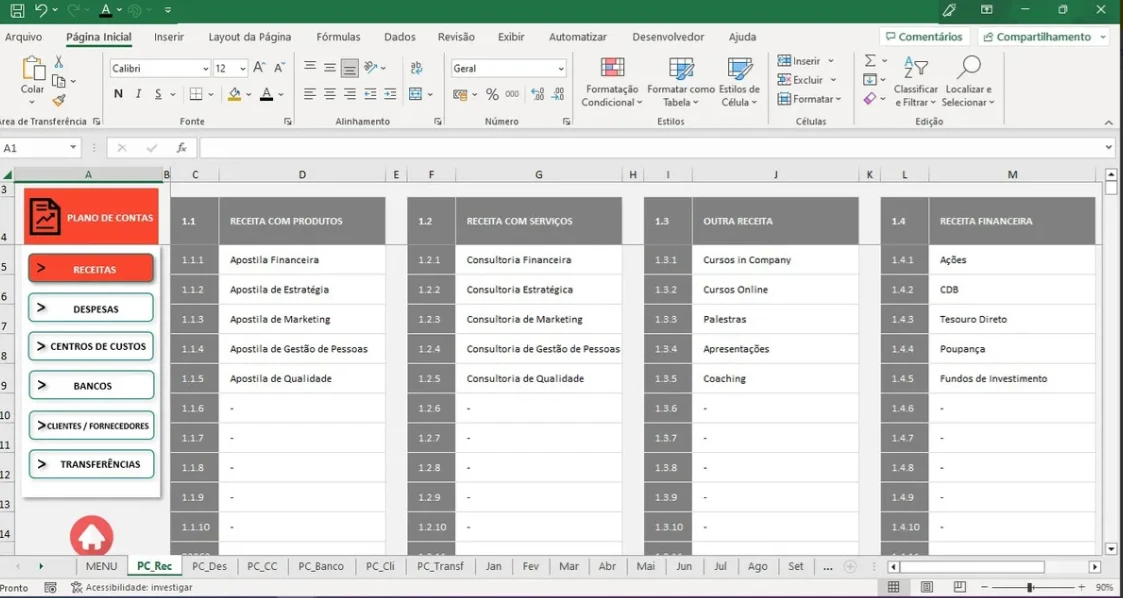Screen dimensions: 1123x598
Task: Click the AutoSum sigma icon
Action: click(x=870, y=61)
